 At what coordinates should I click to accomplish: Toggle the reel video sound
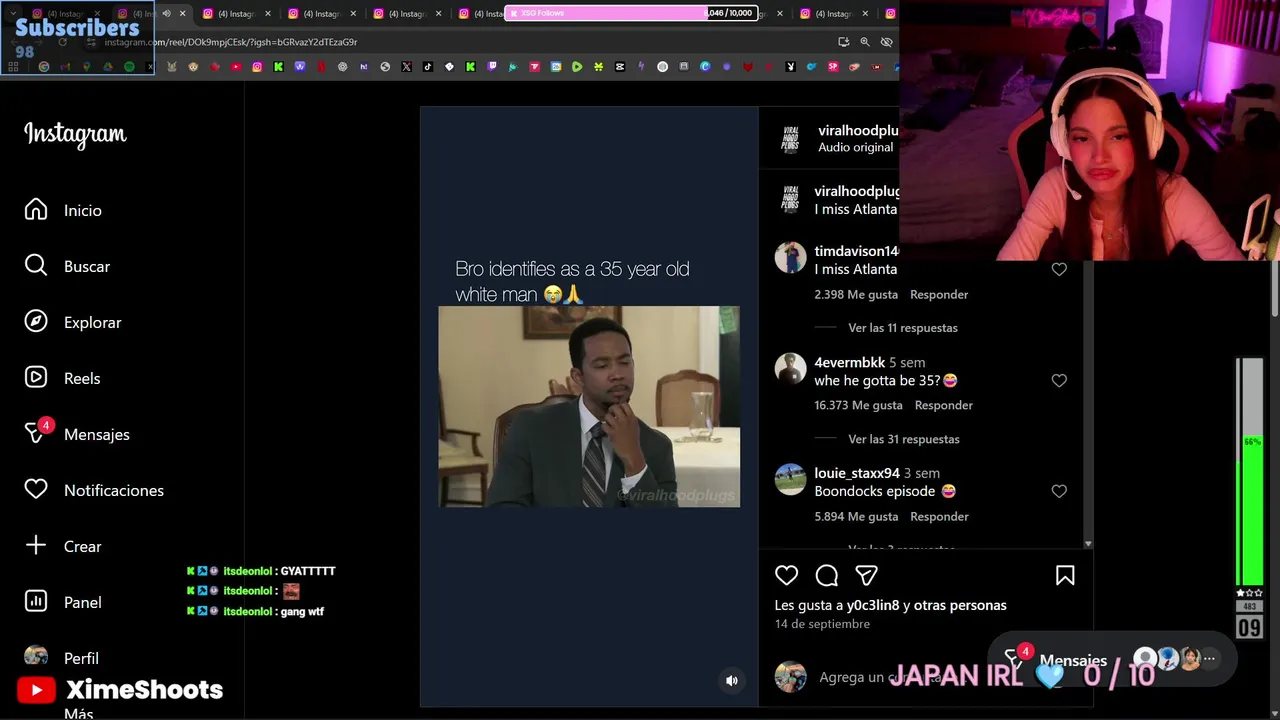point(732,680)
